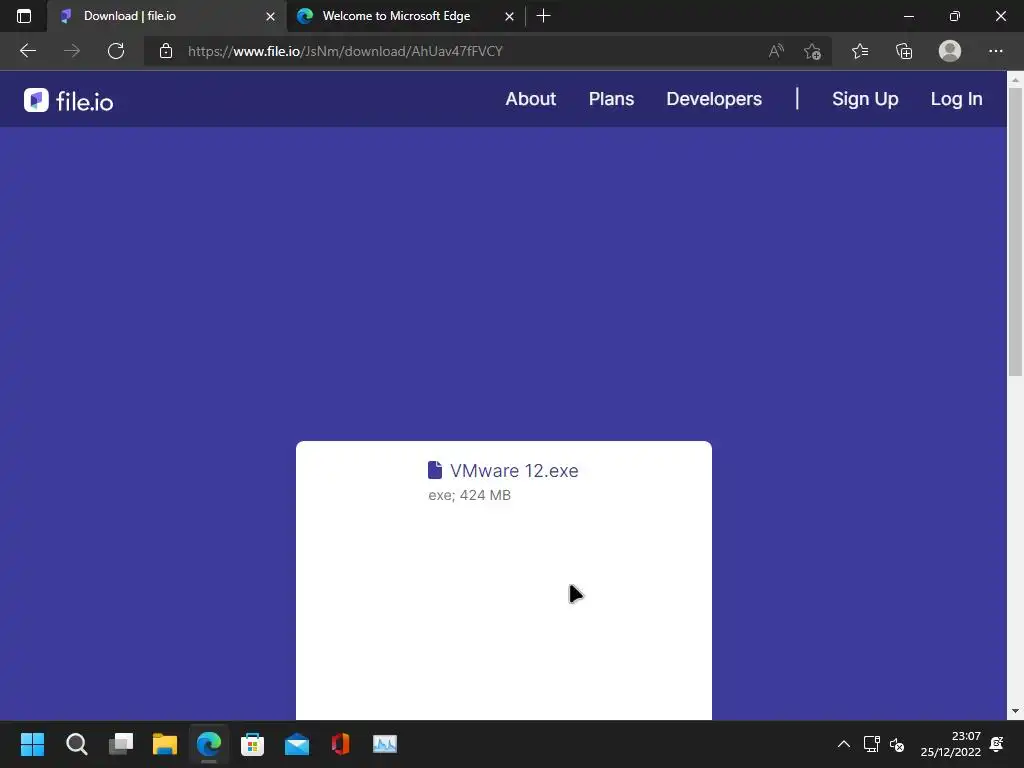Add this page to favorites
This screenshot has width=1024, height=768.
pos(812,51)
